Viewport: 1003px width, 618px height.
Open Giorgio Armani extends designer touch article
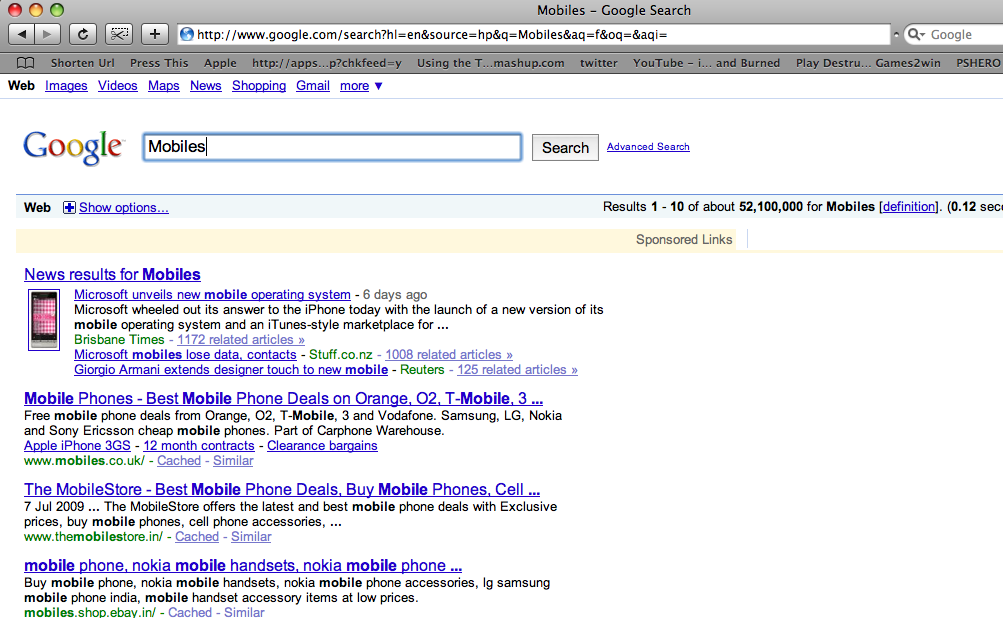click(231, 370)
